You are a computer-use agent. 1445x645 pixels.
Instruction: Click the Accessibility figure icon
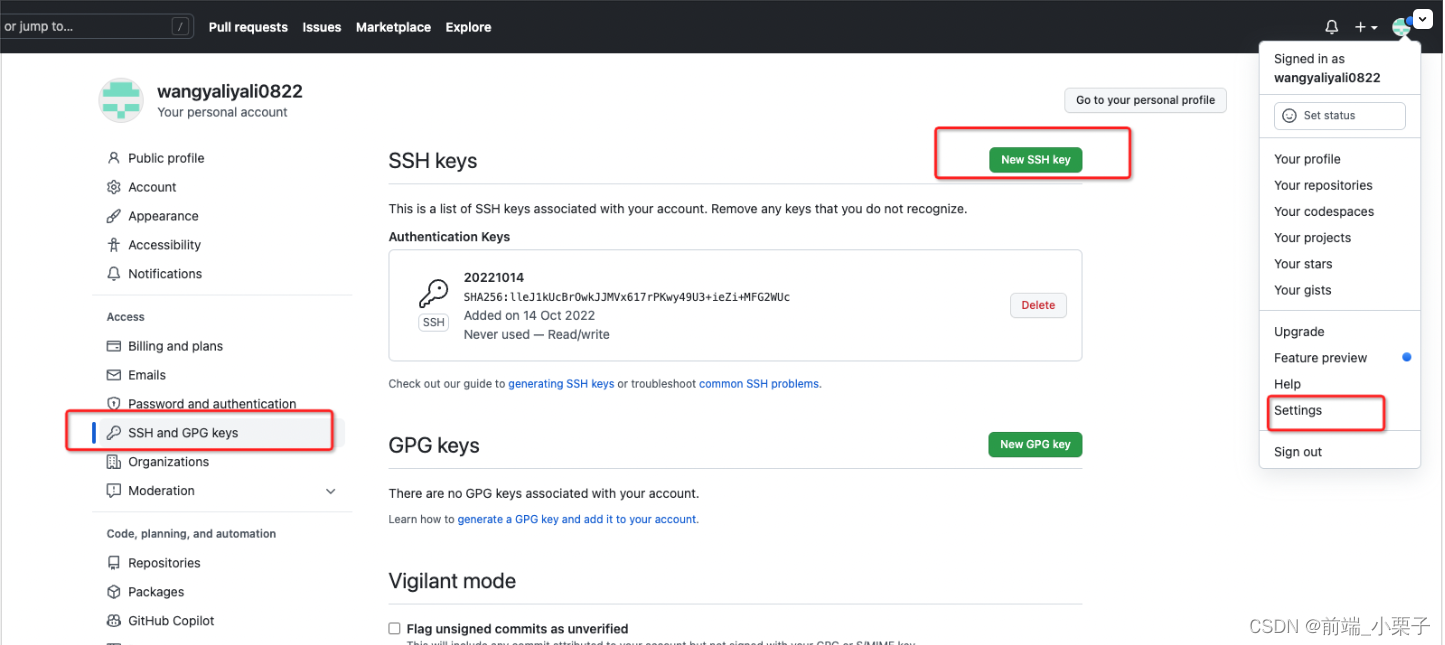(x=114, y=245)
